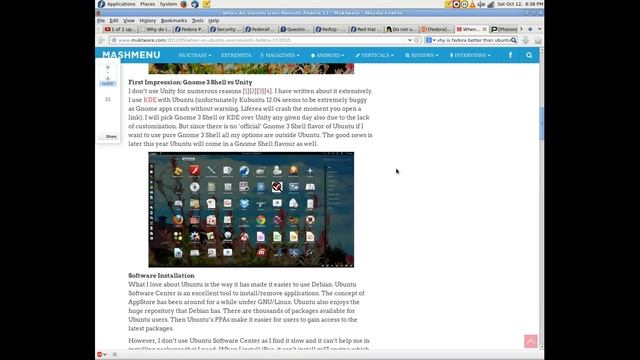The width and height of the screenshot is (640, 360).
Task: Open the File menu in Firefox
Action: click(x=101, y=20)
